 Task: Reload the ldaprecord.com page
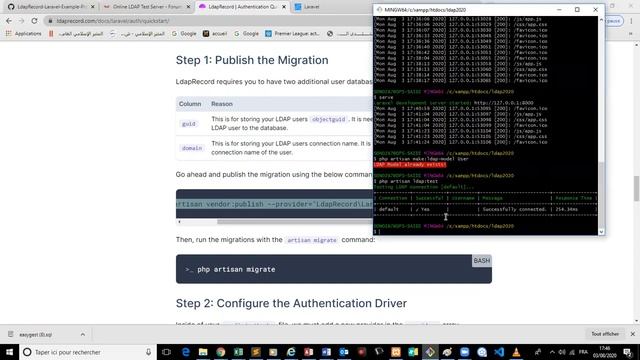point(34,21)
